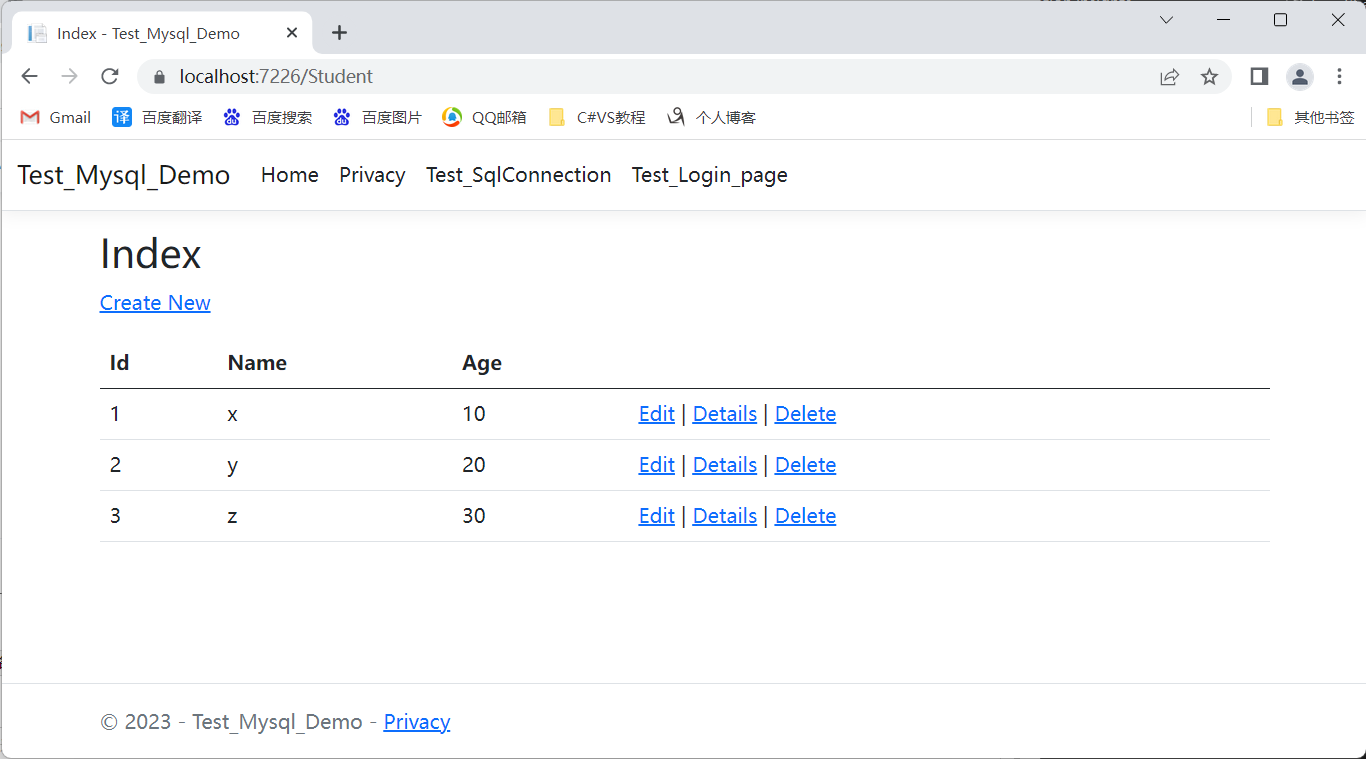
Task: Click the Create New link
Action: [x=155, y=303]
